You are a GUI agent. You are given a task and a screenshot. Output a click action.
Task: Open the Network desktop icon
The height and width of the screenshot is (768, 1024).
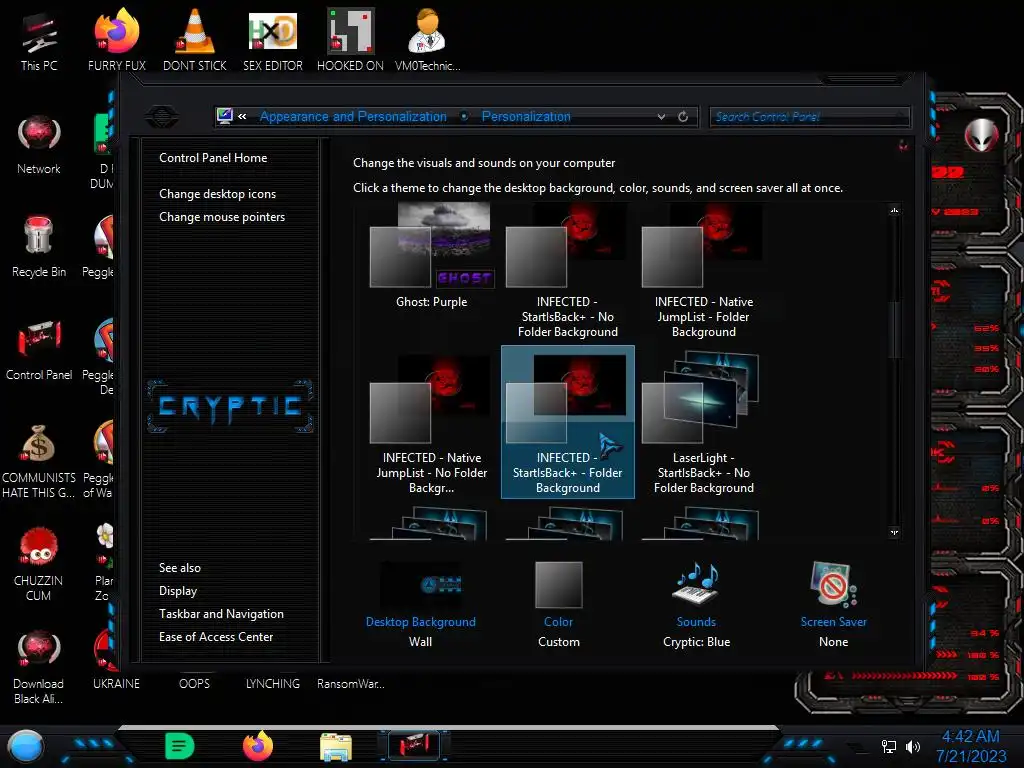[x=39, y=144]
